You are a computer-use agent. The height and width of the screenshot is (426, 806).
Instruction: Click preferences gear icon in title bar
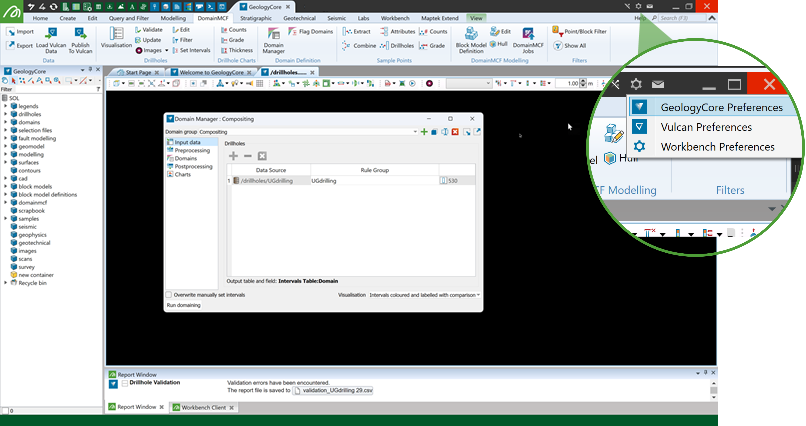click(638, 7)
